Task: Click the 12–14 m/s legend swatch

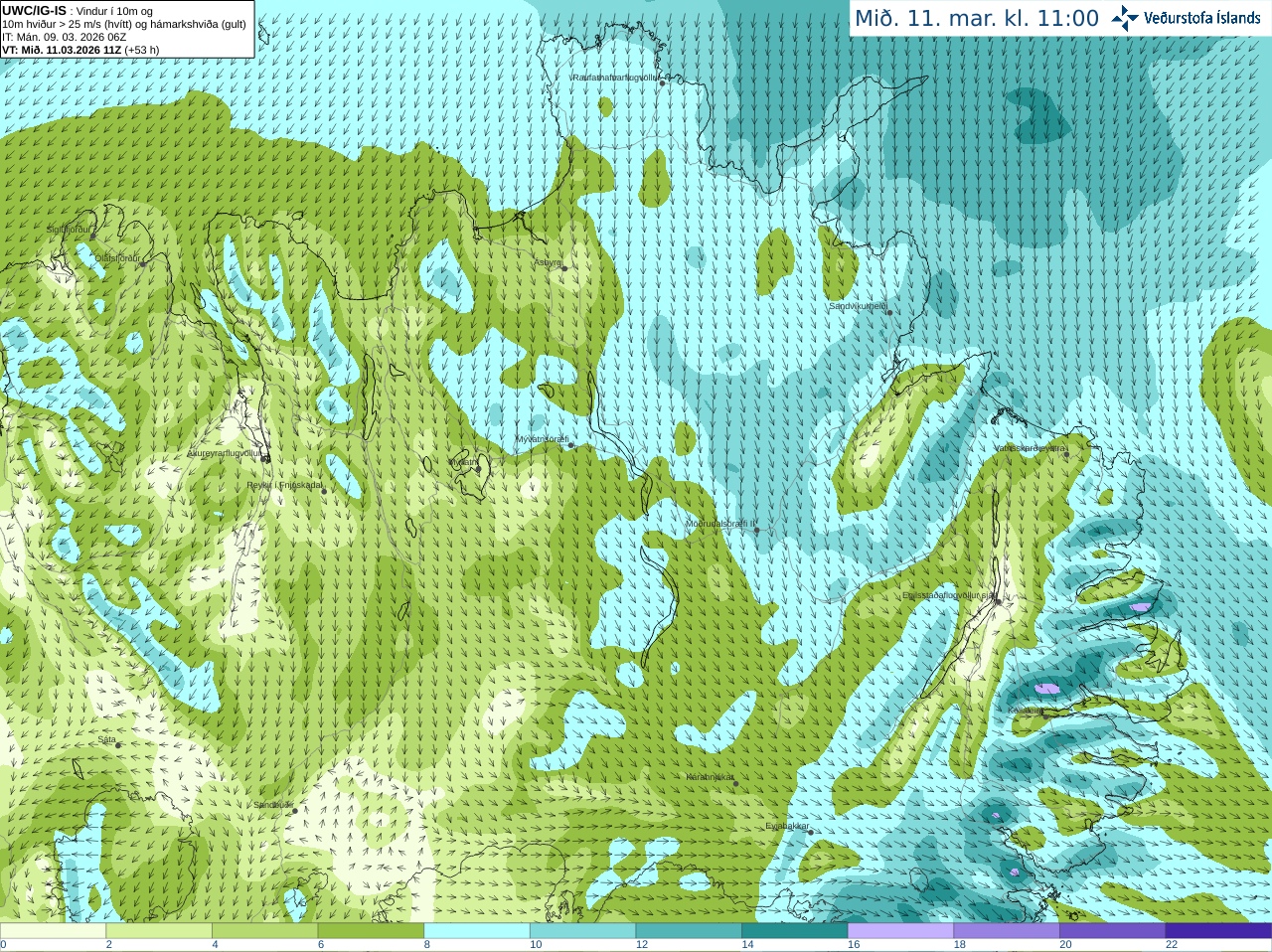Action: tap(689, 931)
